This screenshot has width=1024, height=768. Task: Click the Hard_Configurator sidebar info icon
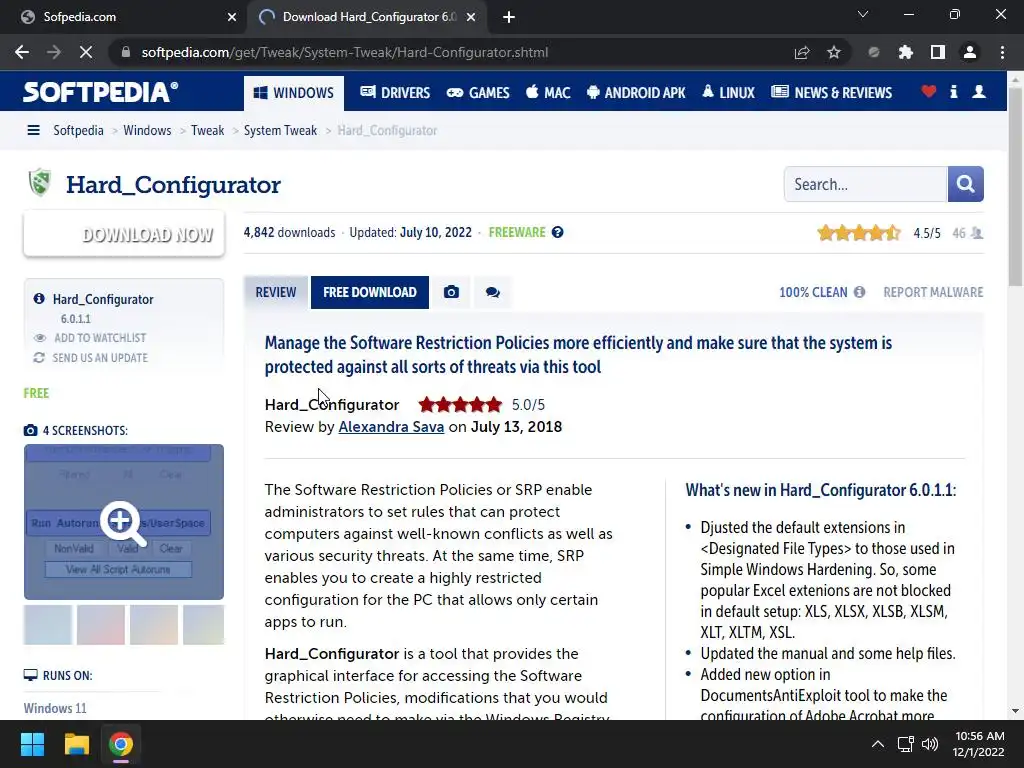(39, 298)
